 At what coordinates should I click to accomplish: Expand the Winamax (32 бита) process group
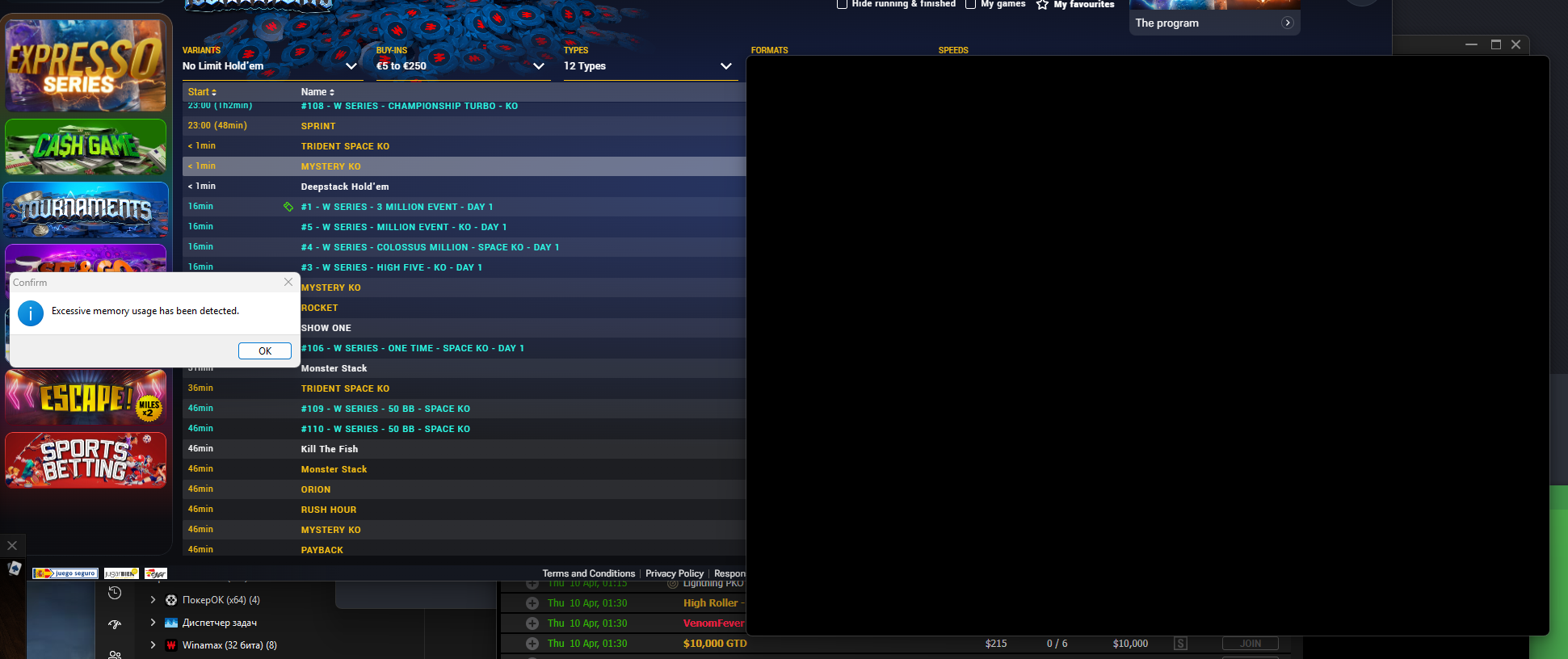pos(153,645)
